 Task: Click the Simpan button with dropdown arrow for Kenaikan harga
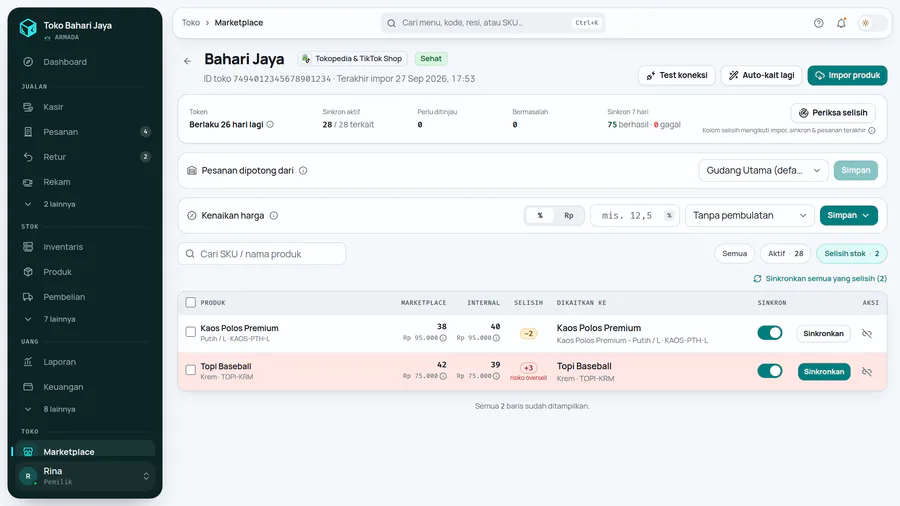pos(848,216)
